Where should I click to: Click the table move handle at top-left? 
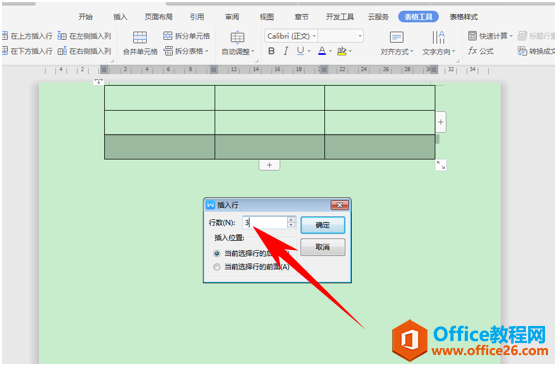(x=99, y=82)
